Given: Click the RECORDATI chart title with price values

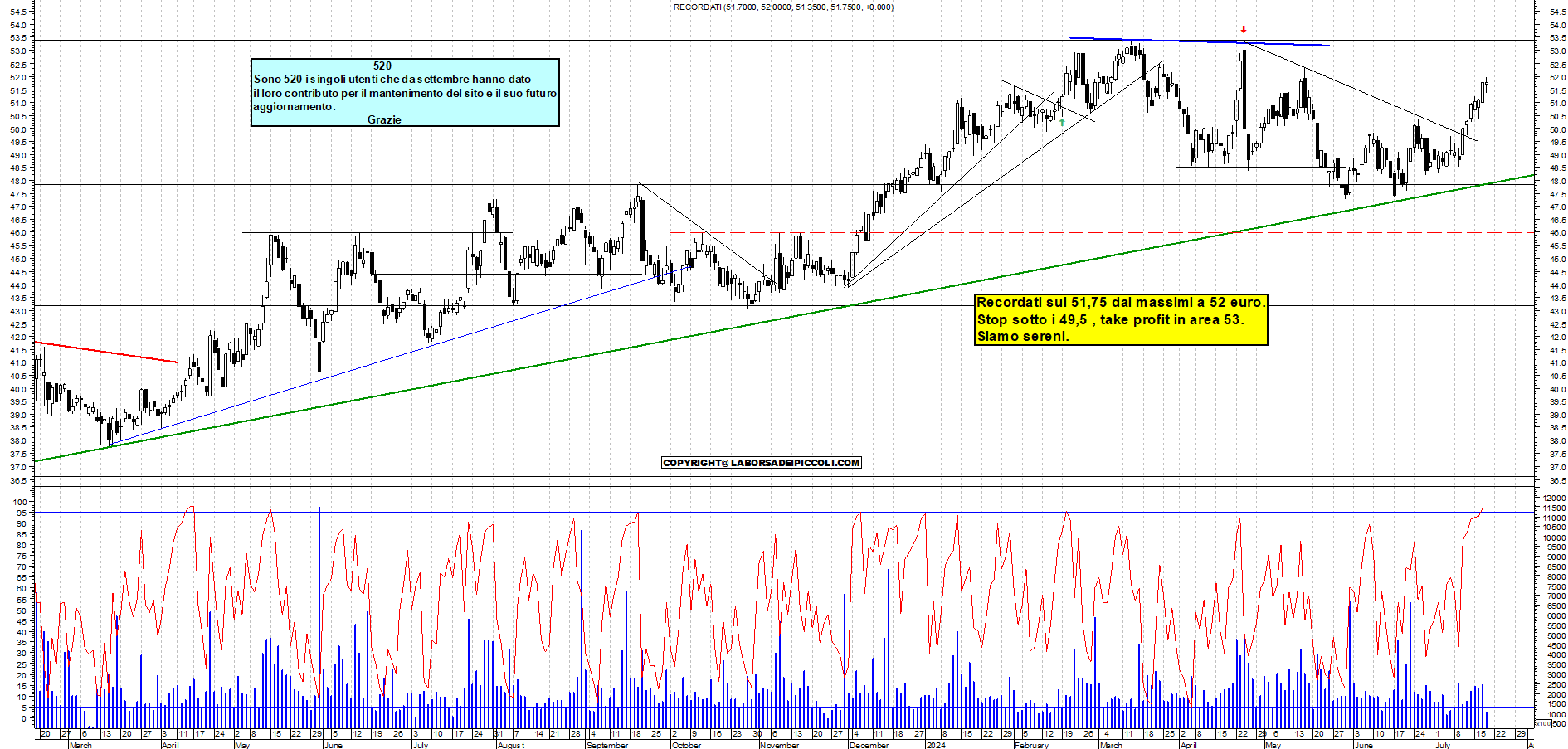Looking at the screenshot, I should click(783, 7).
